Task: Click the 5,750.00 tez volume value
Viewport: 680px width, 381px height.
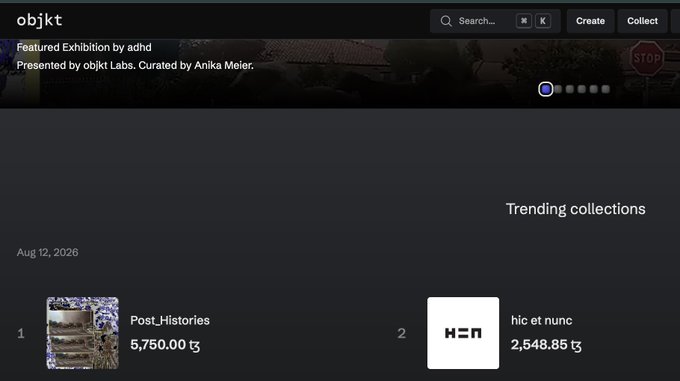Action: tap(165, 345)
